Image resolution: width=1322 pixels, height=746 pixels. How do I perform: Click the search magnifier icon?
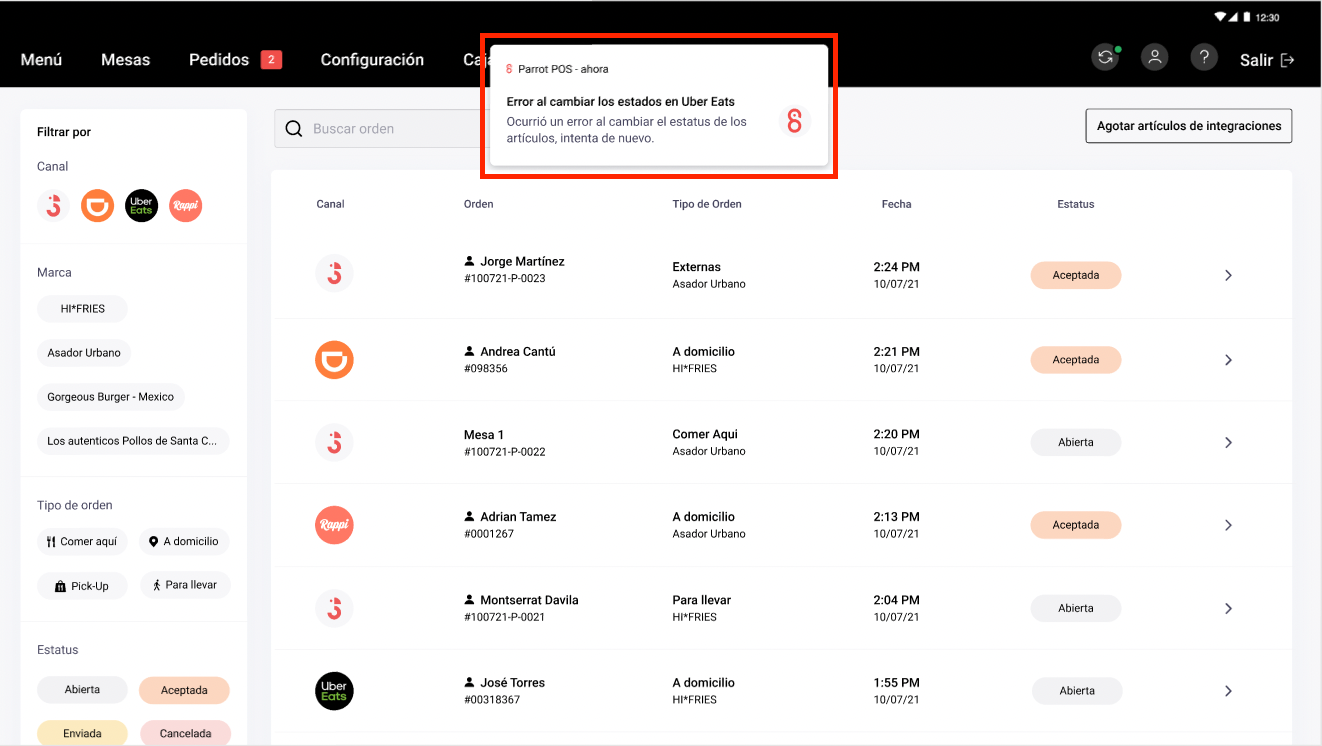(x=294, y=128)
